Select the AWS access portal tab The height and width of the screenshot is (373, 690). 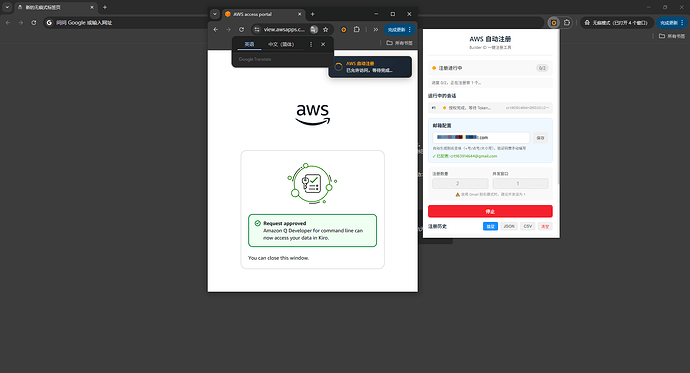click(263, 14)
